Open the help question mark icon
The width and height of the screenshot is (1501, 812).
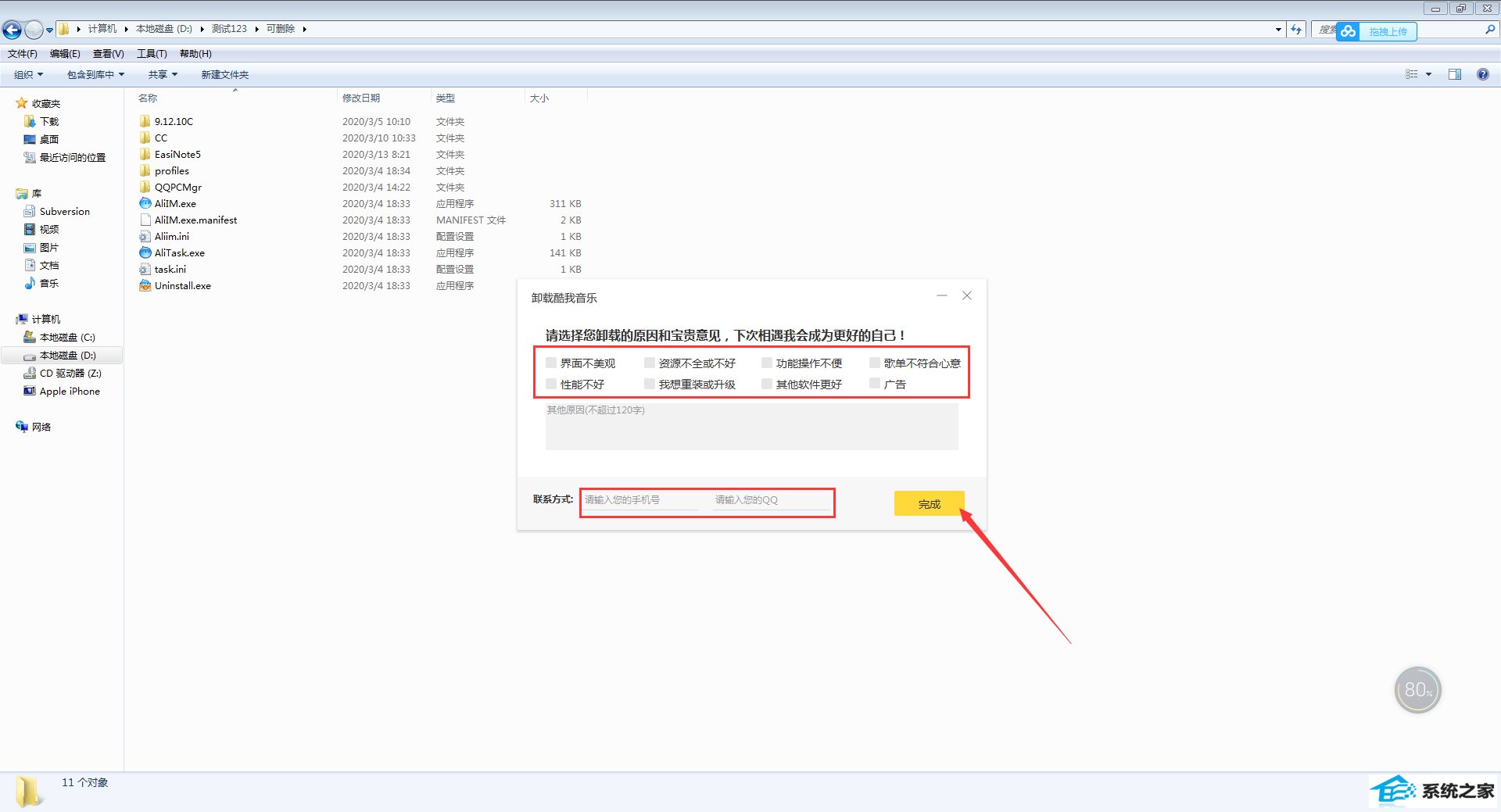1483,74
